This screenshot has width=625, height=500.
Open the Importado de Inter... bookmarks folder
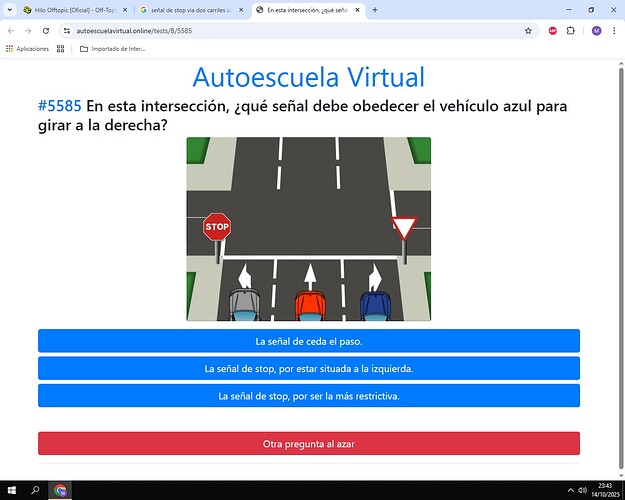[x=112, y=49]
